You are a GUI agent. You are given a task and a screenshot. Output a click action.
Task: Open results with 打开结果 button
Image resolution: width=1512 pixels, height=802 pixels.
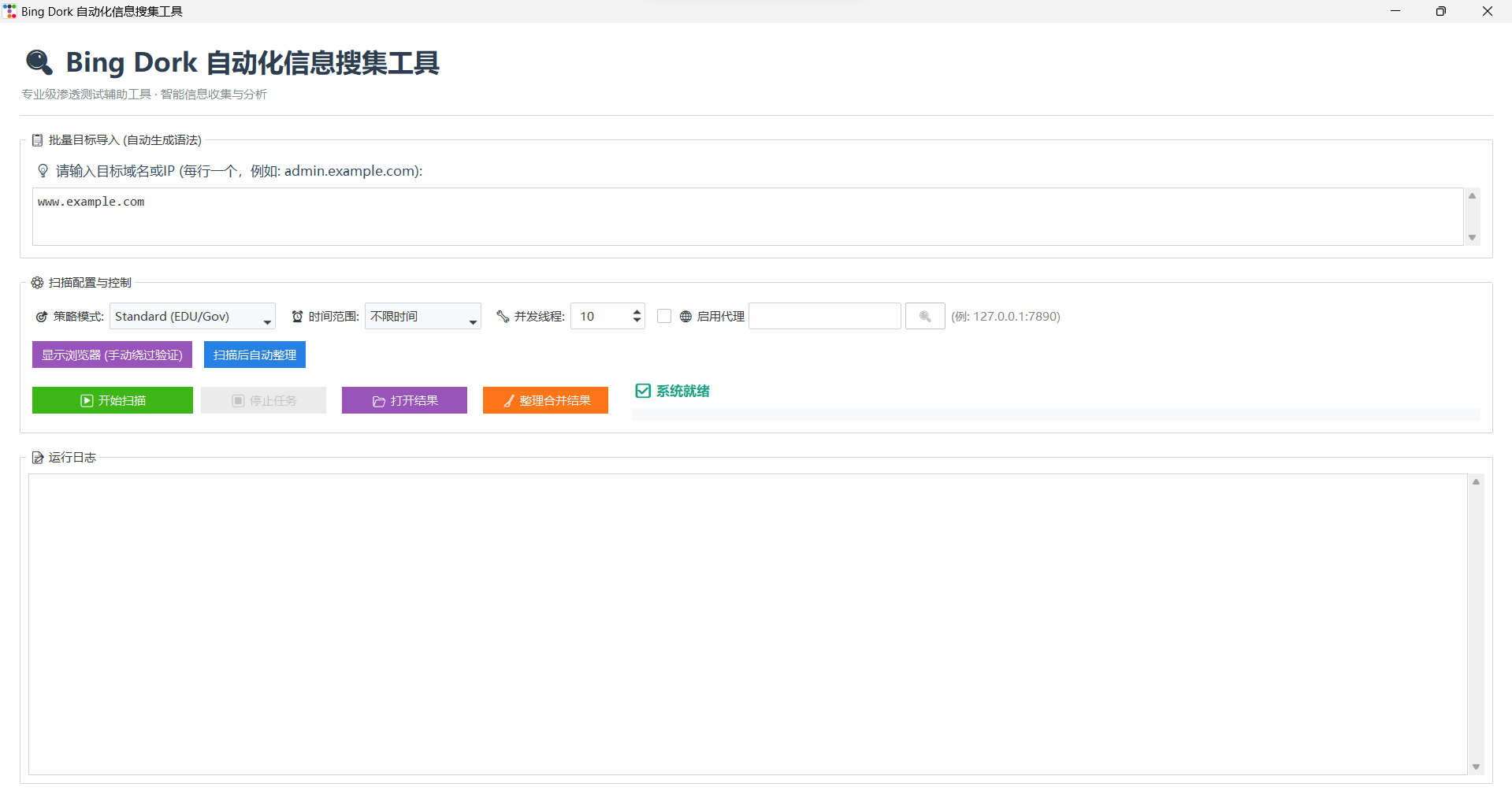coord(404,400)
